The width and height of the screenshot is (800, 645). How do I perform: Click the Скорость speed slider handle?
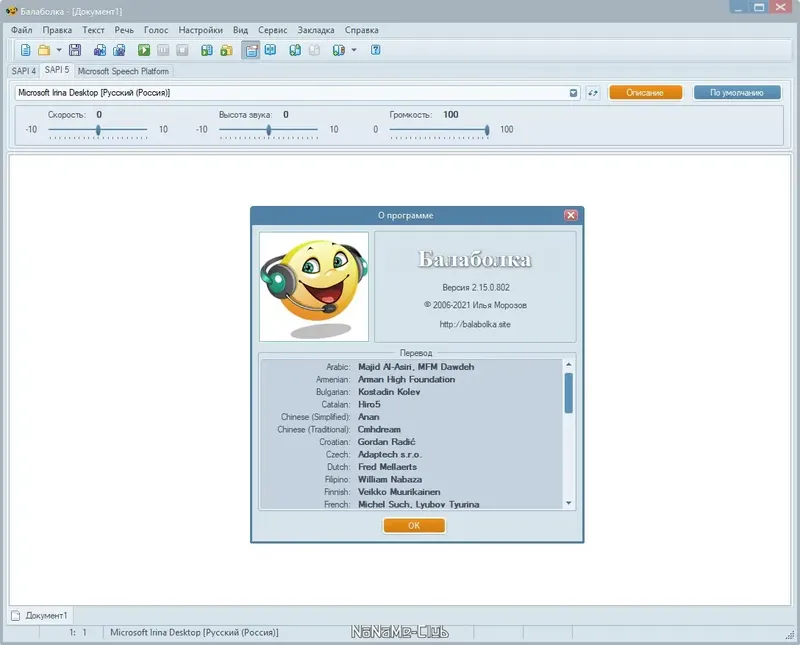tap(98, 130)
